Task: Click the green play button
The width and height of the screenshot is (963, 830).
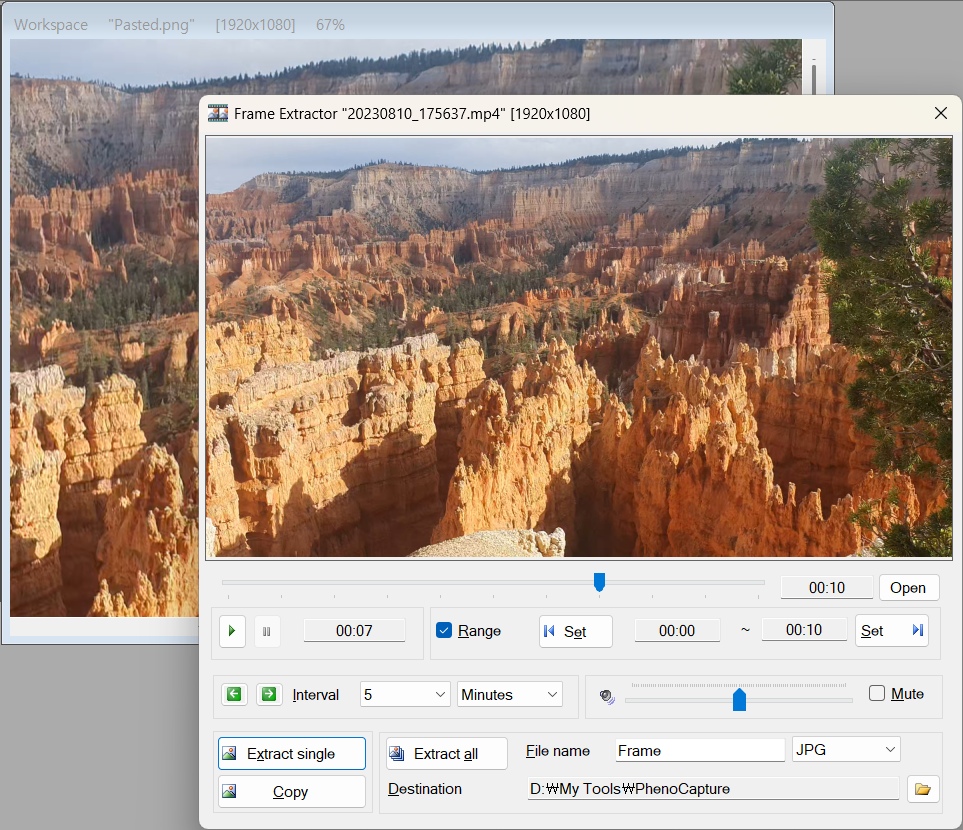Action: click(x=232, y=631)
